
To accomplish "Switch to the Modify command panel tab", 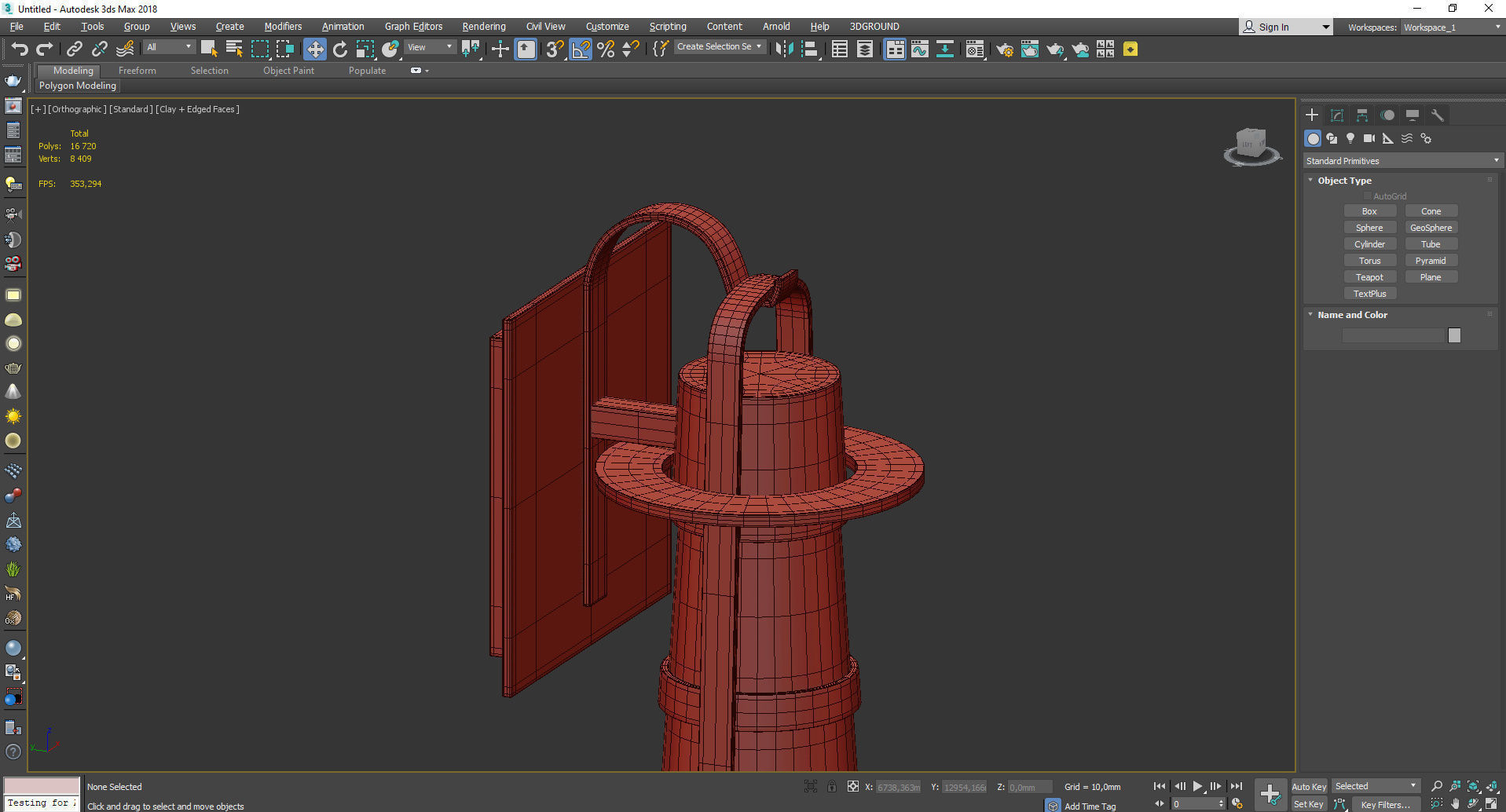I will (1337, 115).
